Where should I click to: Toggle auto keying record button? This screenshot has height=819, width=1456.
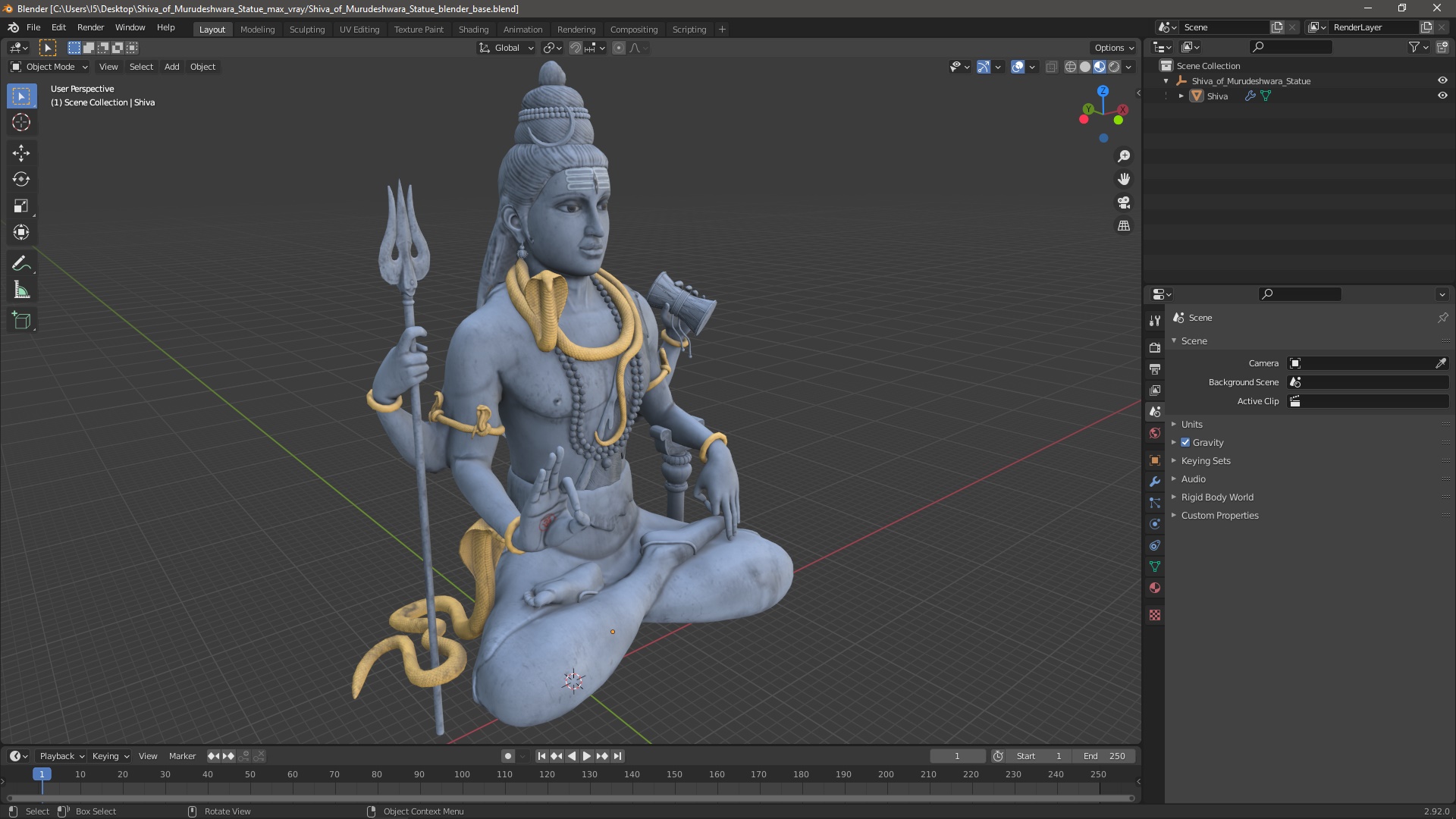click(x=508, y=756)
